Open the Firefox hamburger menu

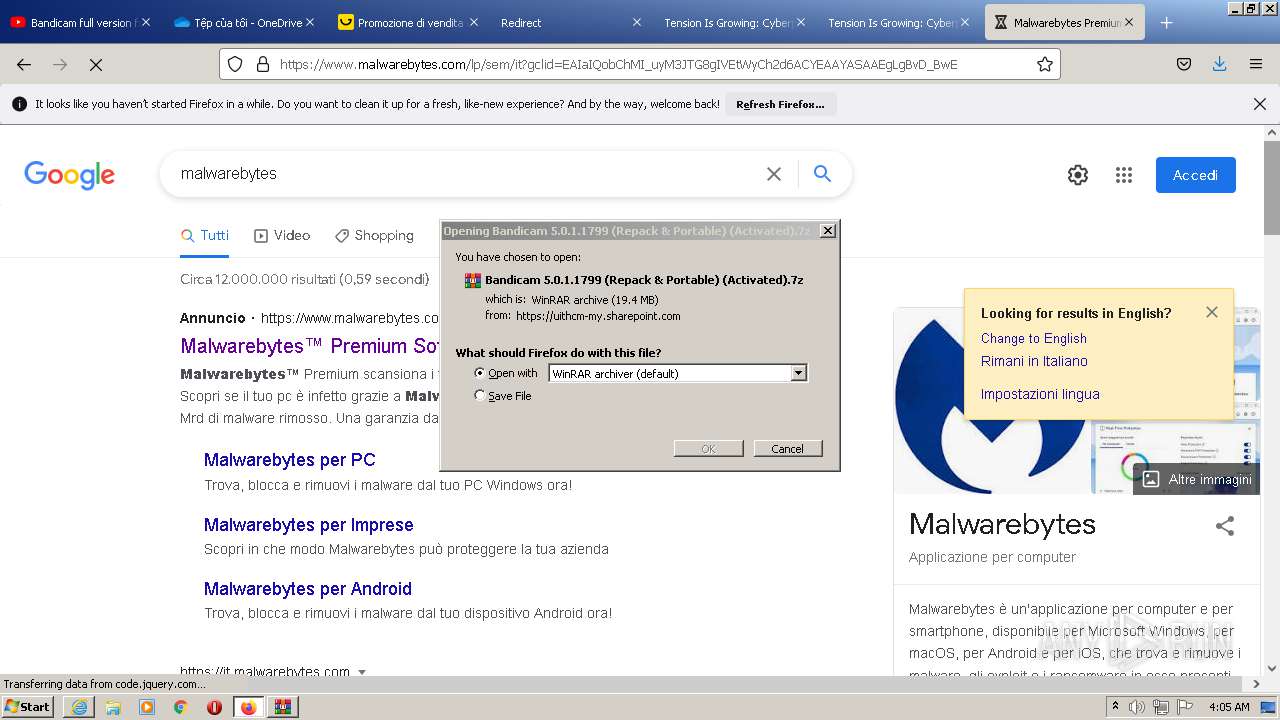click(x=1256, y=64)
